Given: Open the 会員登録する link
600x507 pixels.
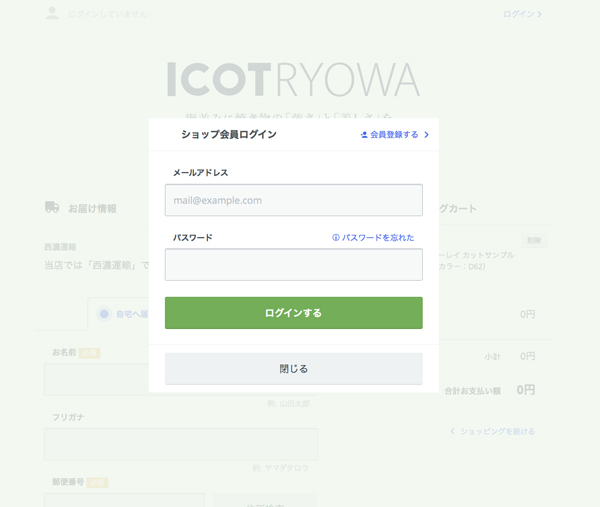Looking at the screenshot, I should pos(394,135).
